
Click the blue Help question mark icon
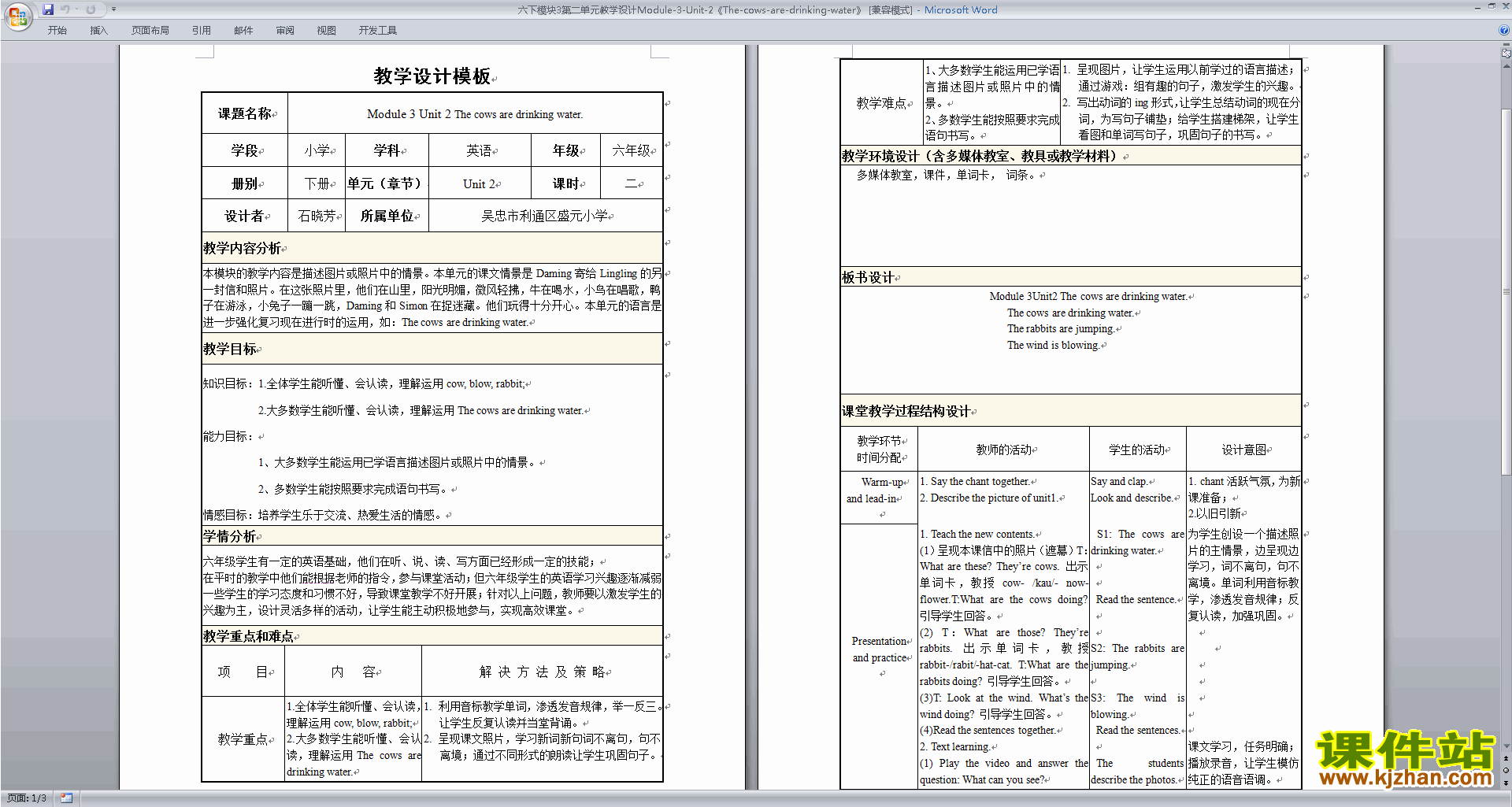(x=1504, y=30)
